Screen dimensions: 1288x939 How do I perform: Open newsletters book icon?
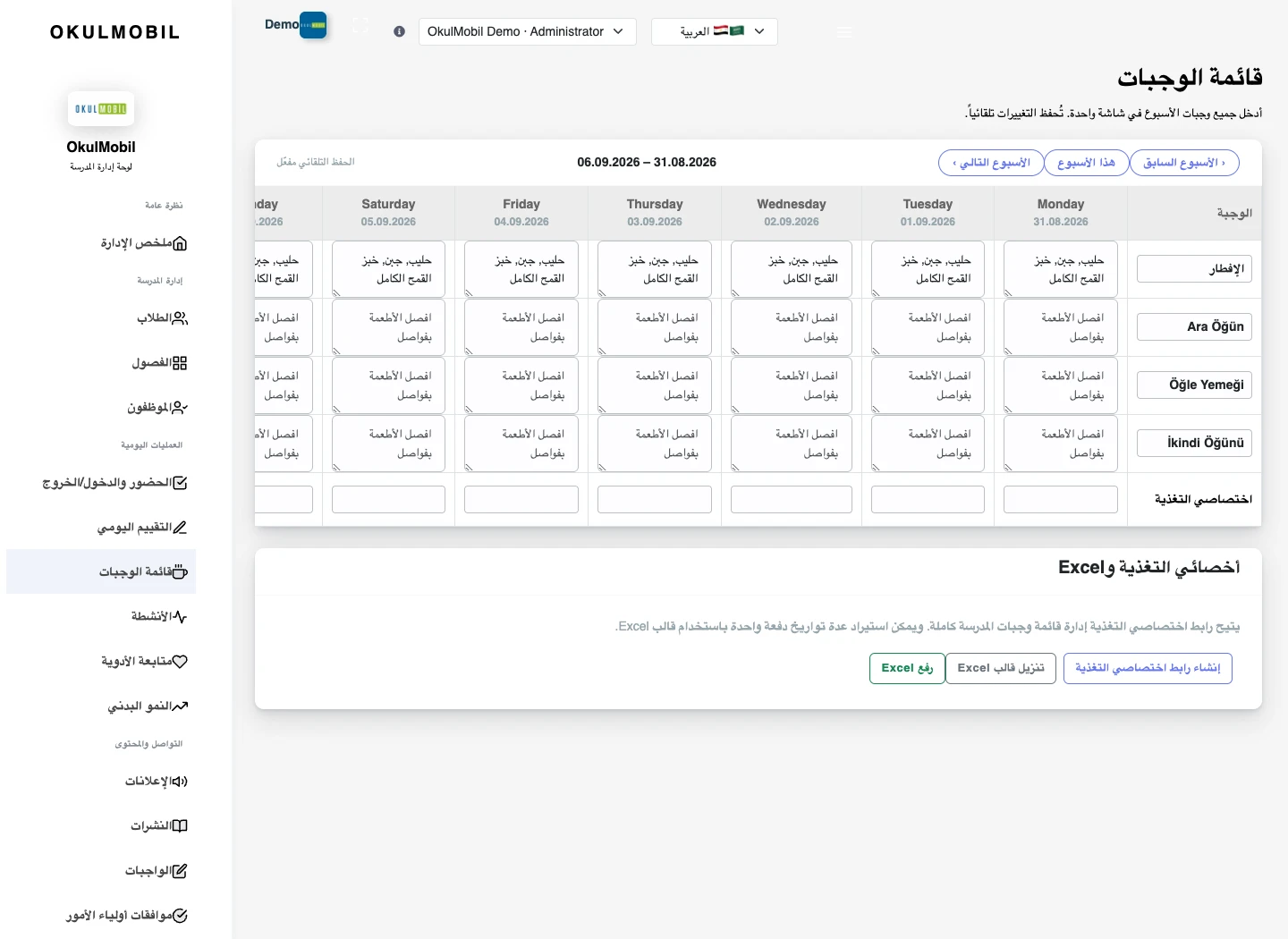point(180,826)
